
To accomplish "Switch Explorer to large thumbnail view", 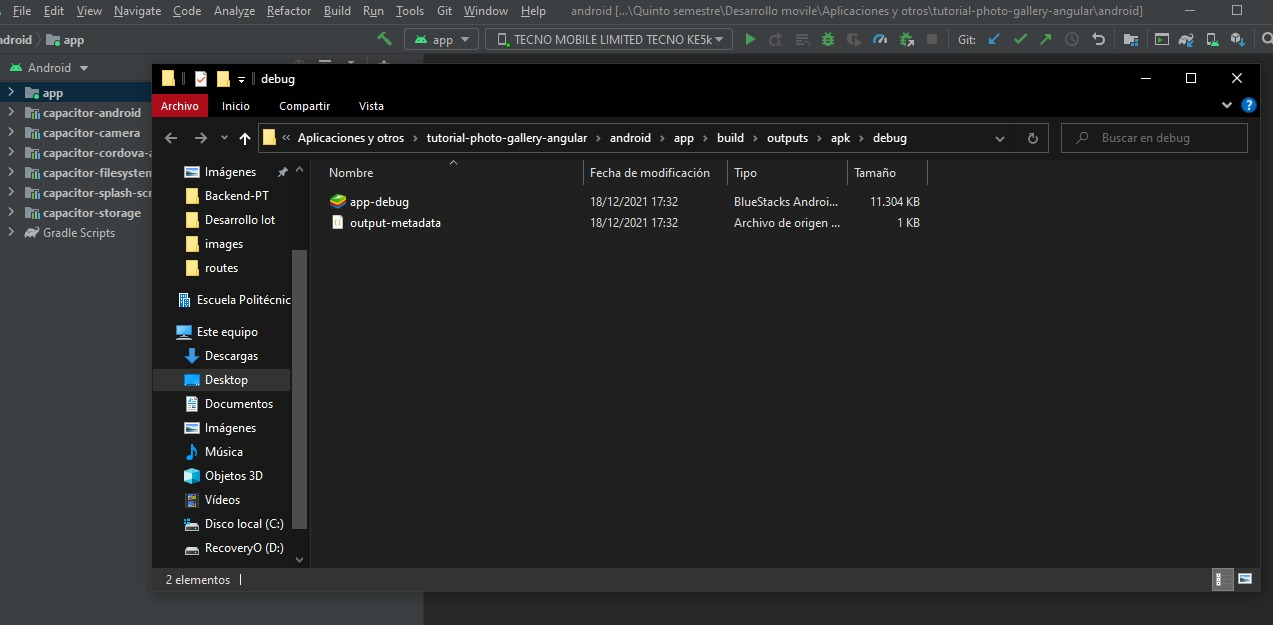I will pos(1245,578).
